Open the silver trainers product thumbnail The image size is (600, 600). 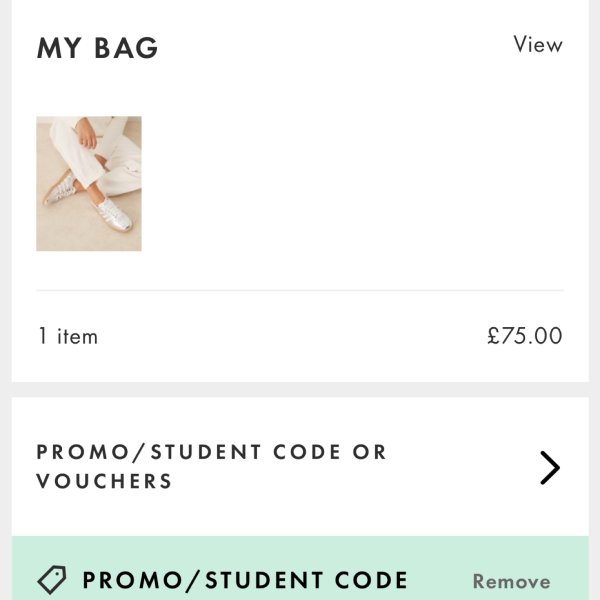click(89, 184)
